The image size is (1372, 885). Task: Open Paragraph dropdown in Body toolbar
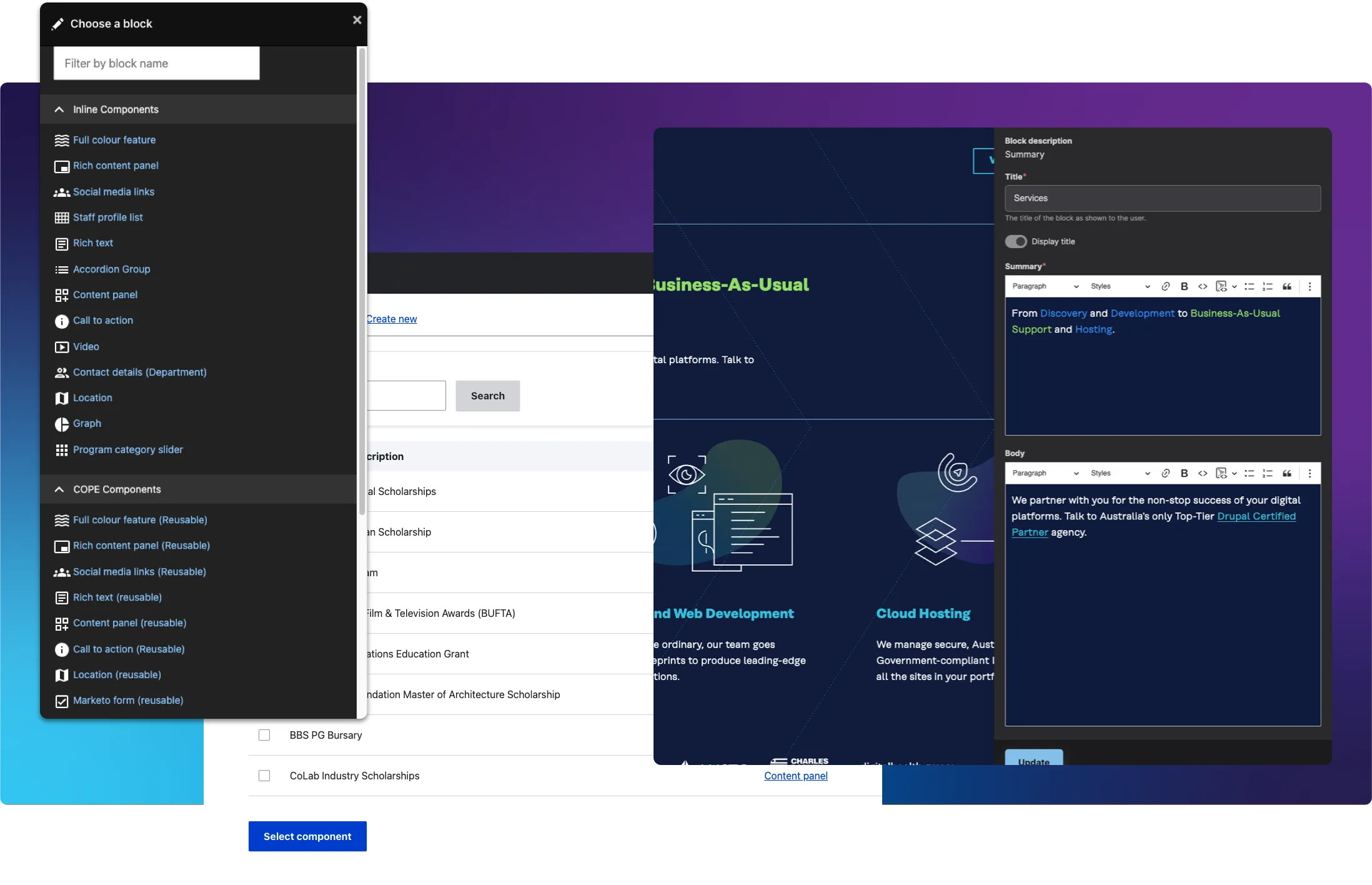(1046, 474)
